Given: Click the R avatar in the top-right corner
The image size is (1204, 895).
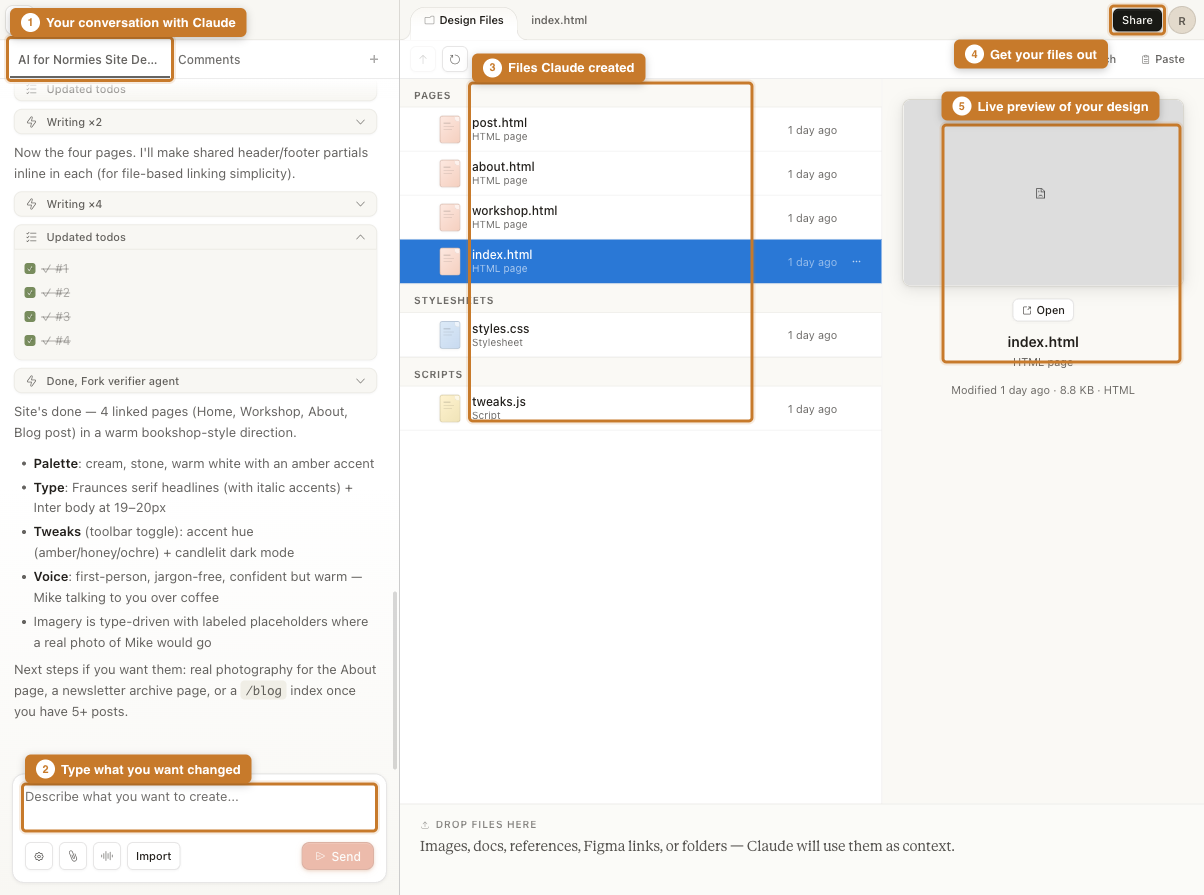Looking at the screenshot, I should 1184,20.
